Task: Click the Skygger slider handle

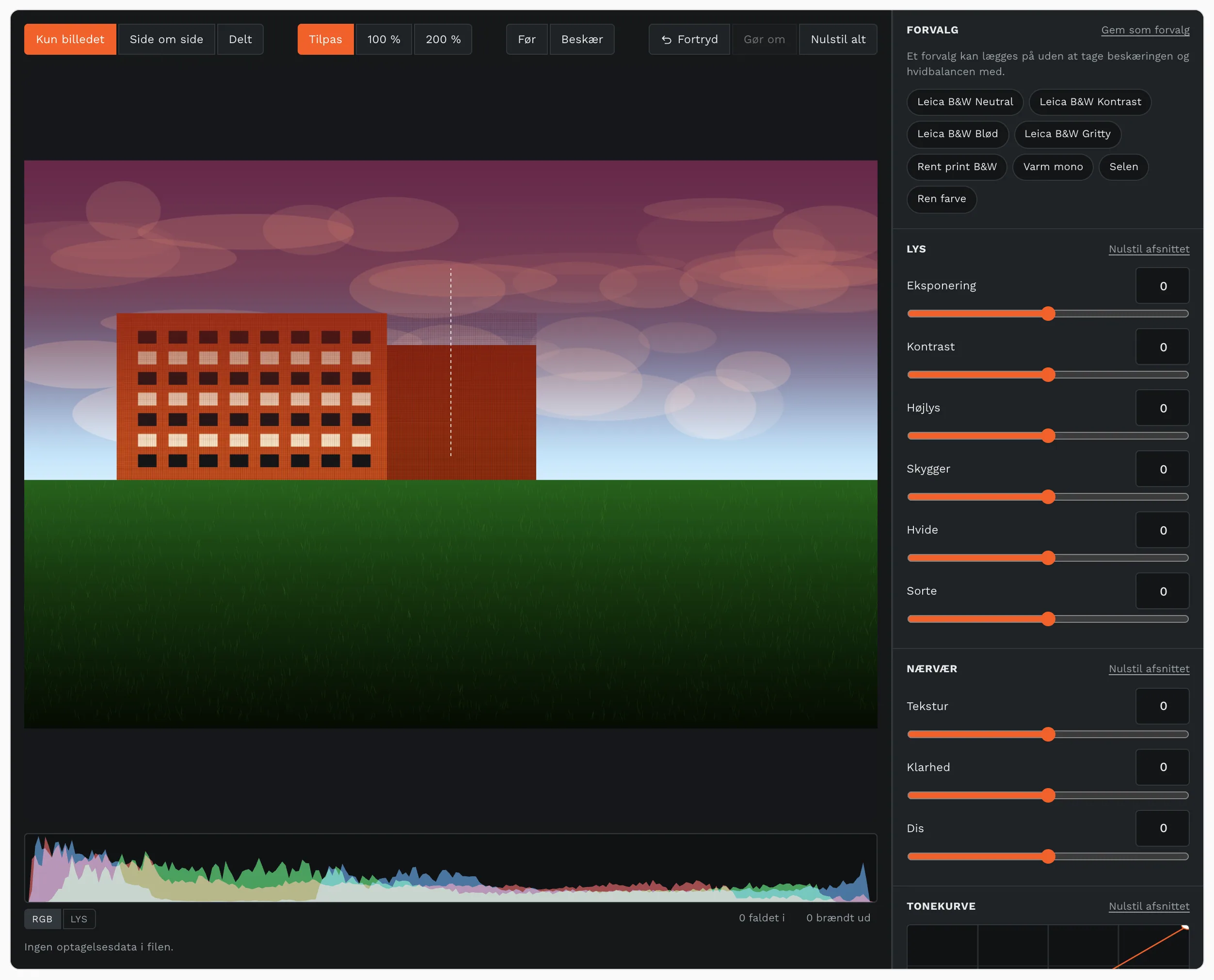Action: (1048, 496)
